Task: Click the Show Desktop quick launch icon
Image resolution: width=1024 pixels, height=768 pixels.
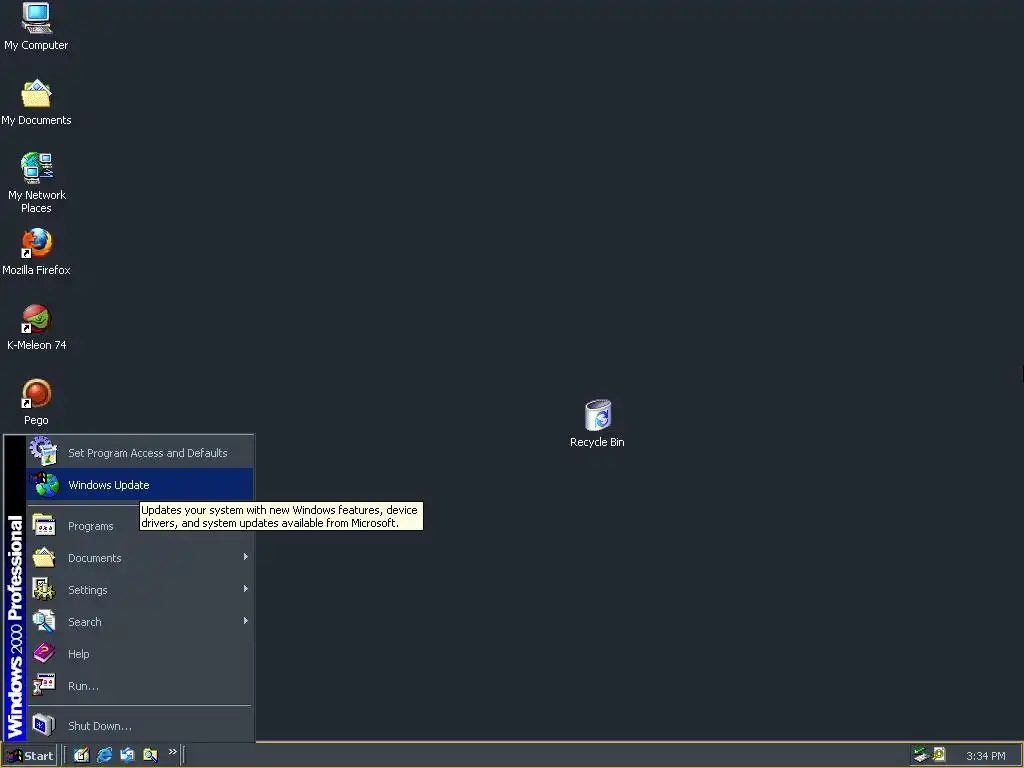Action: click(x=81, y=755)
